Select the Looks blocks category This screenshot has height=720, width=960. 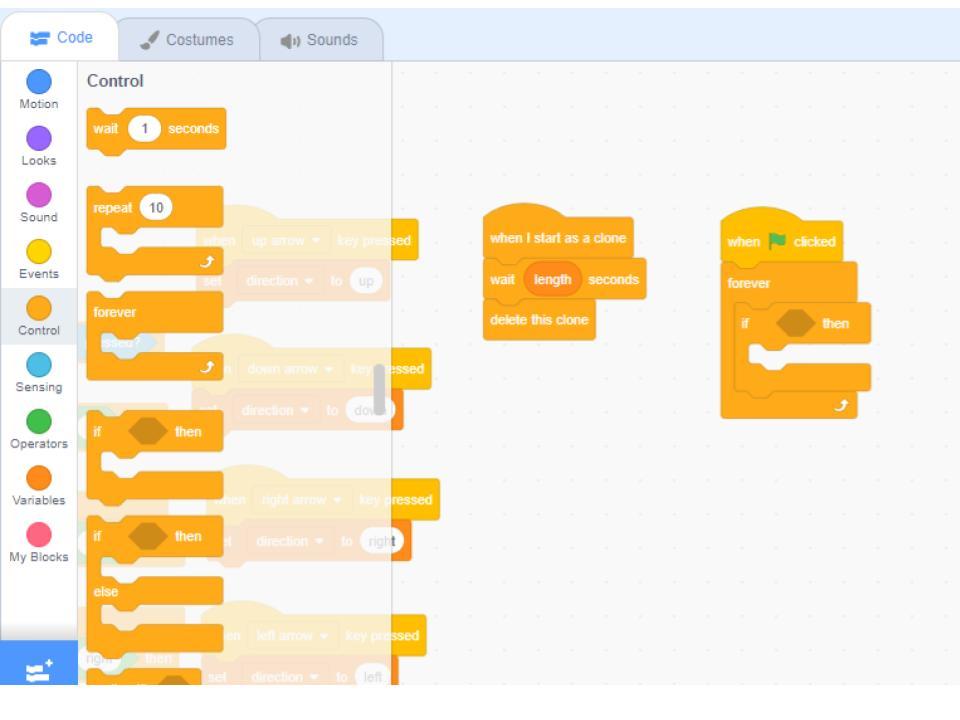point(39,145)
